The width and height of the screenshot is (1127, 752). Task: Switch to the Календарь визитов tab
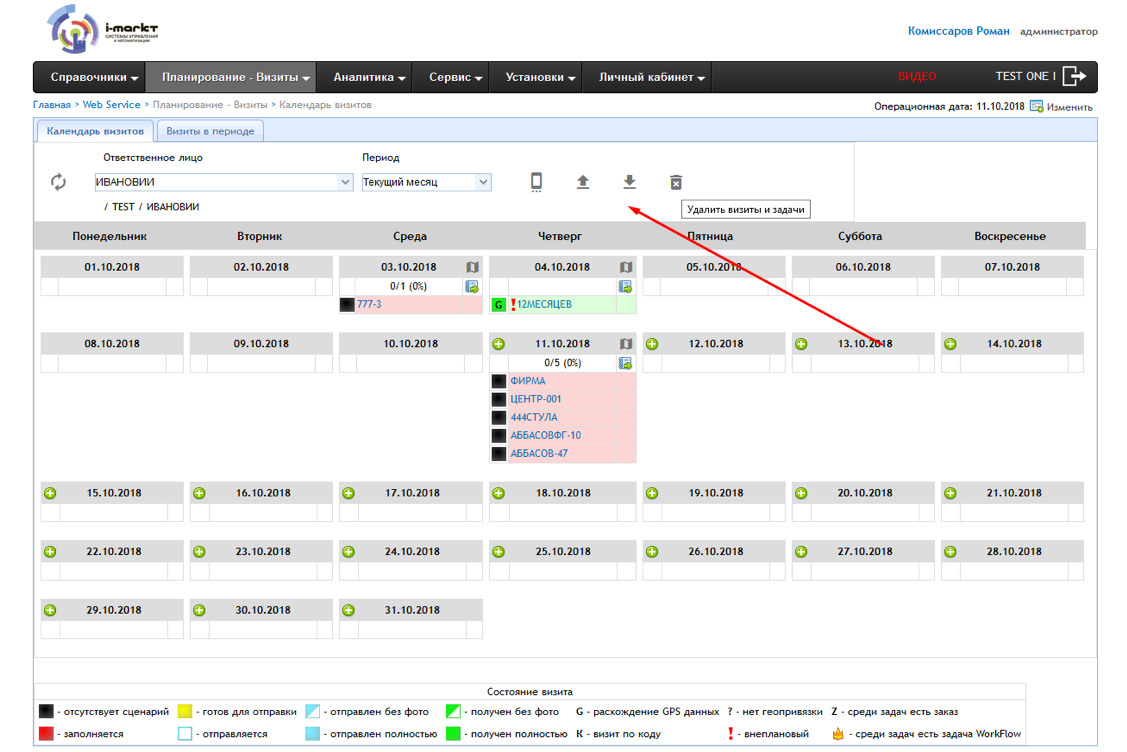click(95, 131)
